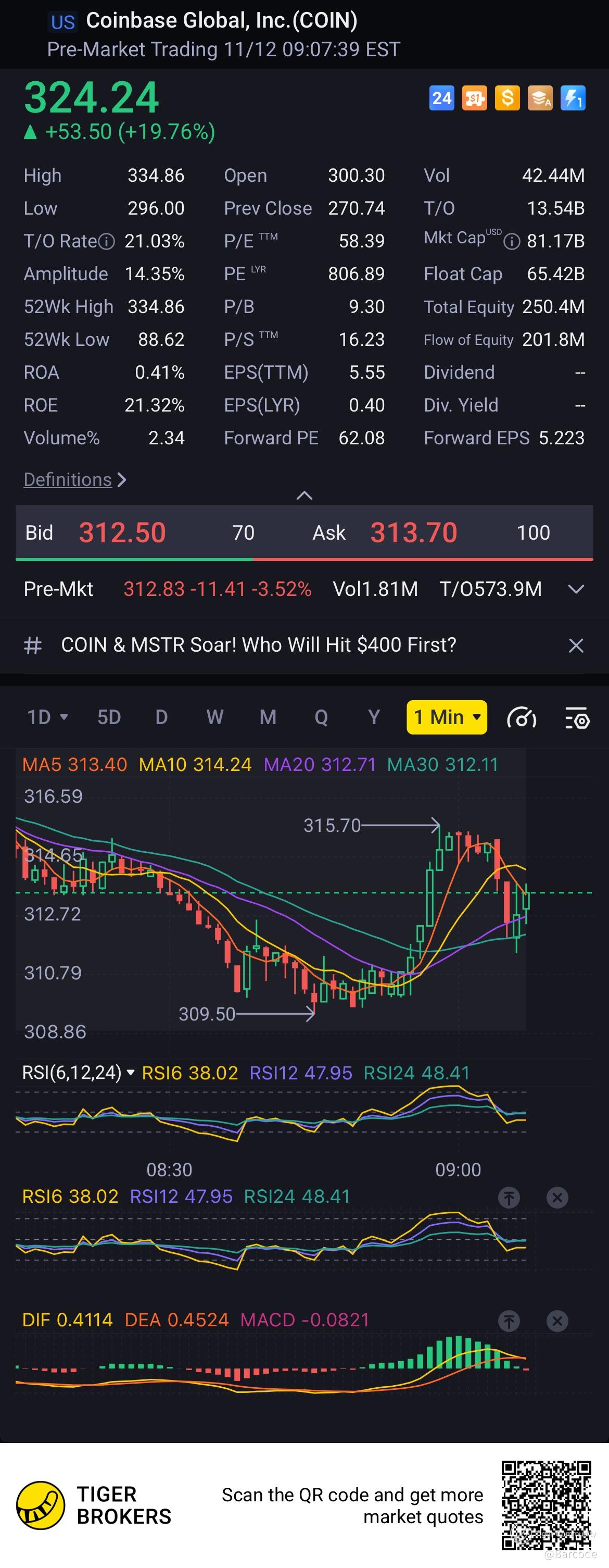This screenshot has height=1568, width=609.
Task: Open the Mkt Cap info icon
Action: pos(512,242)
